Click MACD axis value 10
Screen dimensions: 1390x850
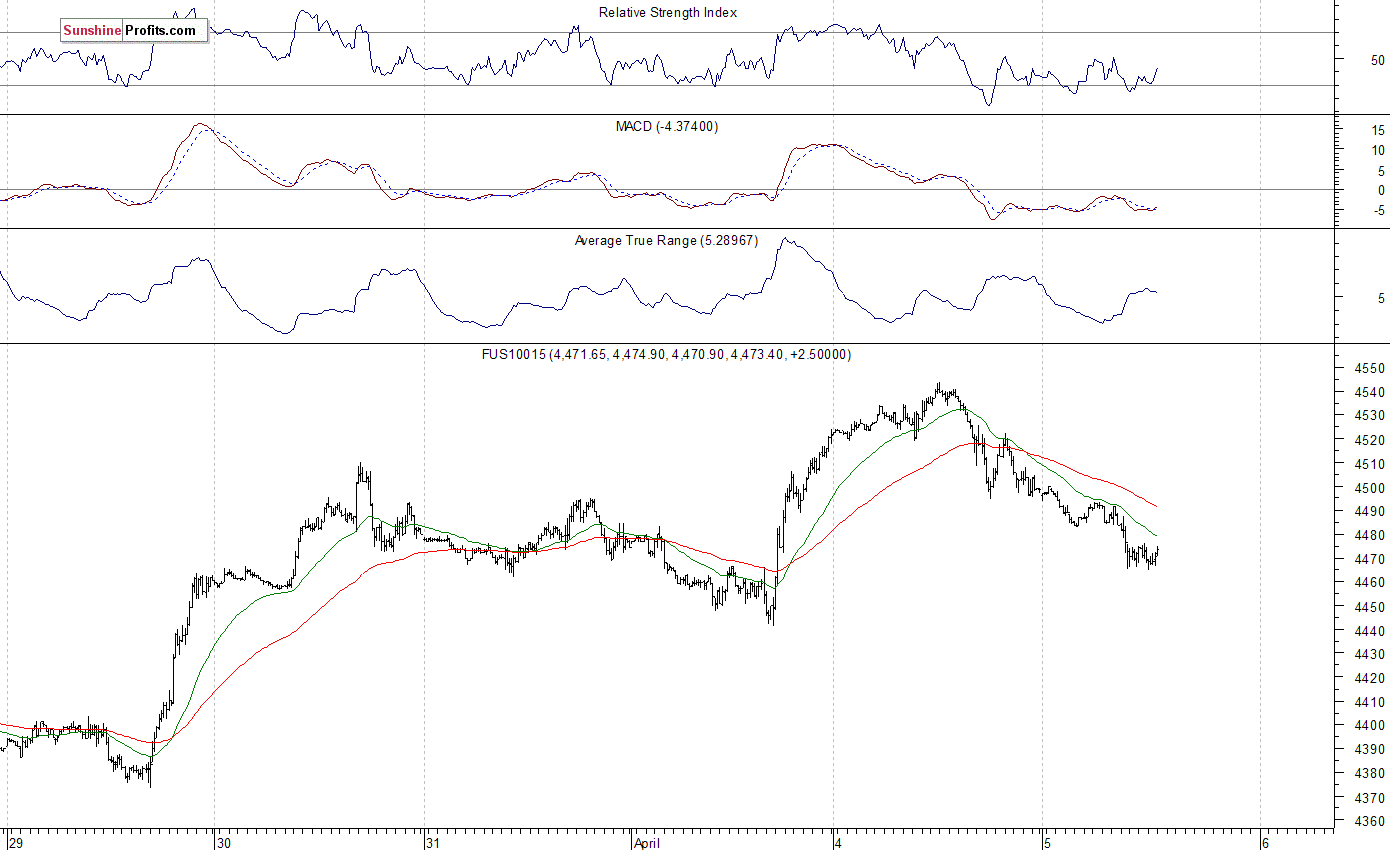(x=1378, y=151)
